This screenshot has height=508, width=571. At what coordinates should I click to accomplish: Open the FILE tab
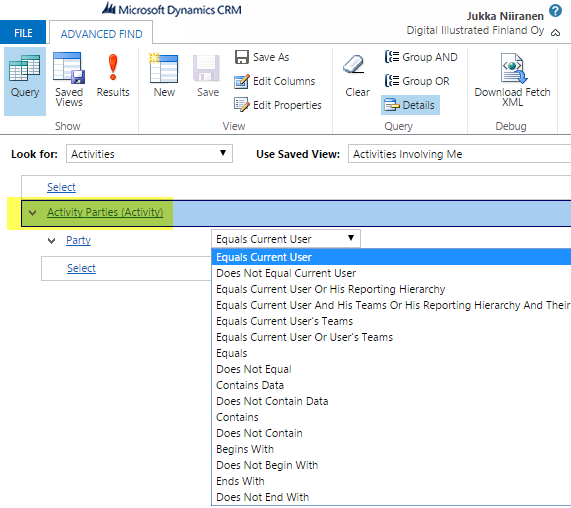pyautogui.click(x=23, y=32)
